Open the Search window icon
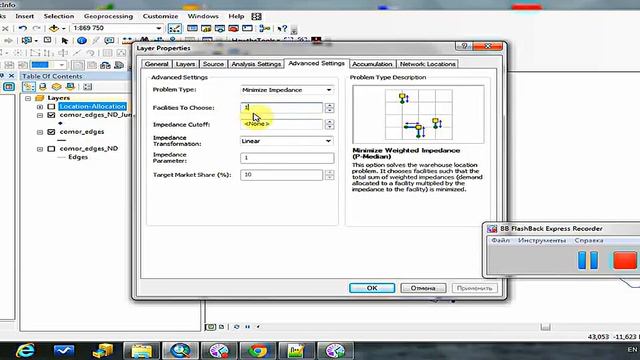The width and height of the screenshot is (640, 360). (x=220, y=28)
